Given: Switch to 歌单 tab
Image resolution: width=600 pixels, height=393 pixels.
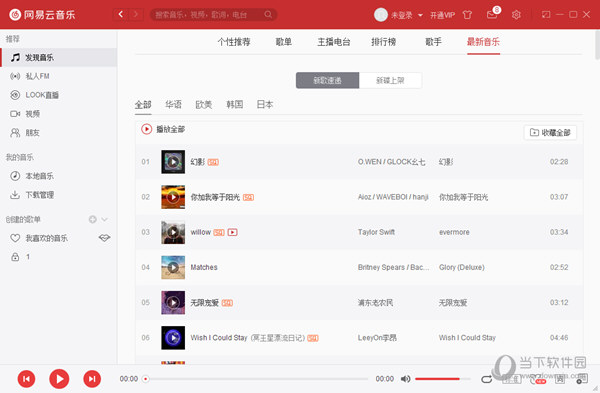Looking at the screenshot, I should [x=284, y=42].
